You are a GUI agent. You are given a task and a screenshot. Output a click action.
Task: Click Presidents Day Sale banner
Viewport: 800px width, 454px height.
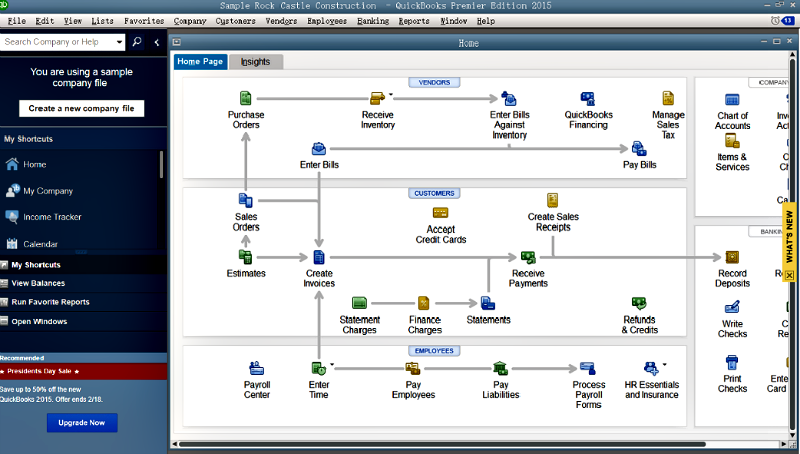tap(83, 371)
